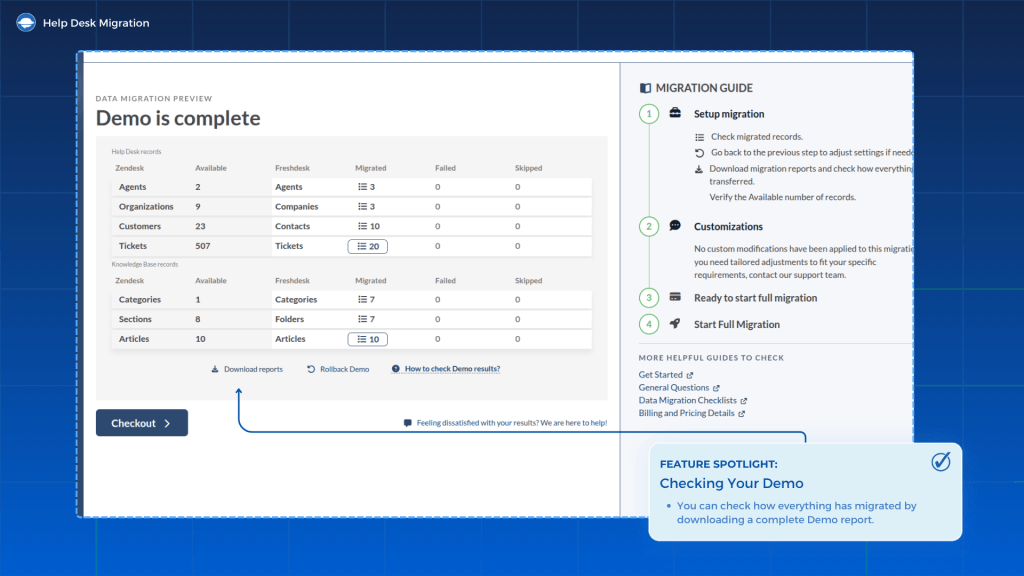Open the migrated Categories list showing 7

(x=366, y=299)
